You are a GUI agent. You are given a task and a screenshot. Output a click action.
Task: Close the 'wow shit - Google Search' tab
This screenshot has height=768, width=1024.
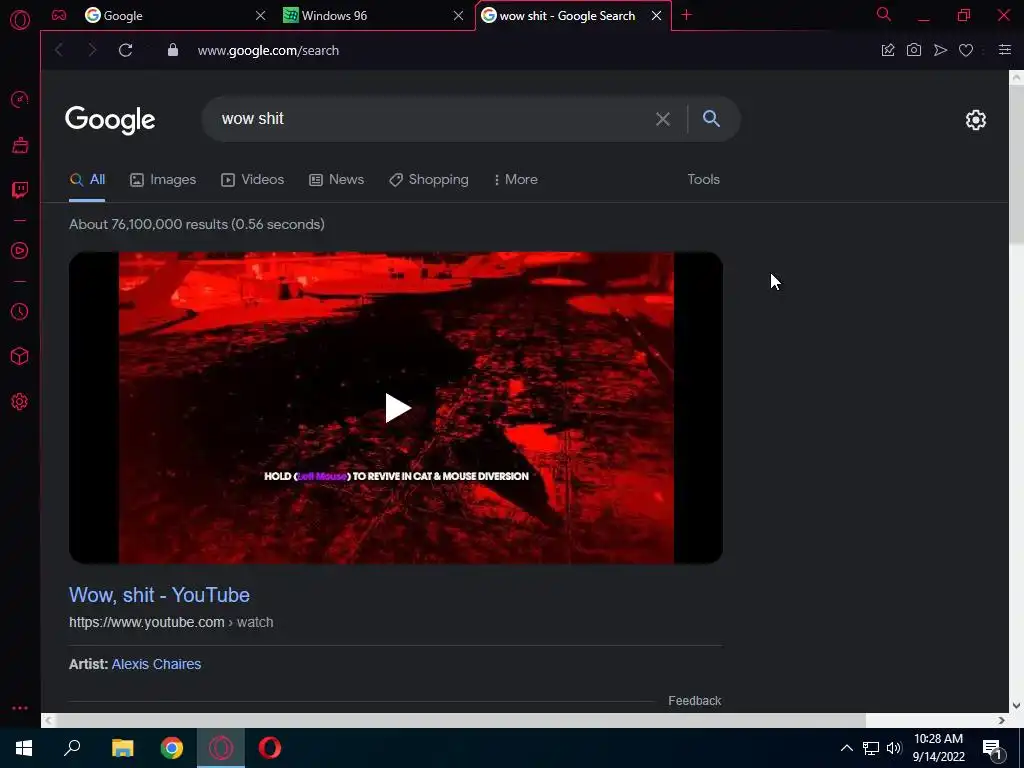pyautogui.click(x=656, y=15)
